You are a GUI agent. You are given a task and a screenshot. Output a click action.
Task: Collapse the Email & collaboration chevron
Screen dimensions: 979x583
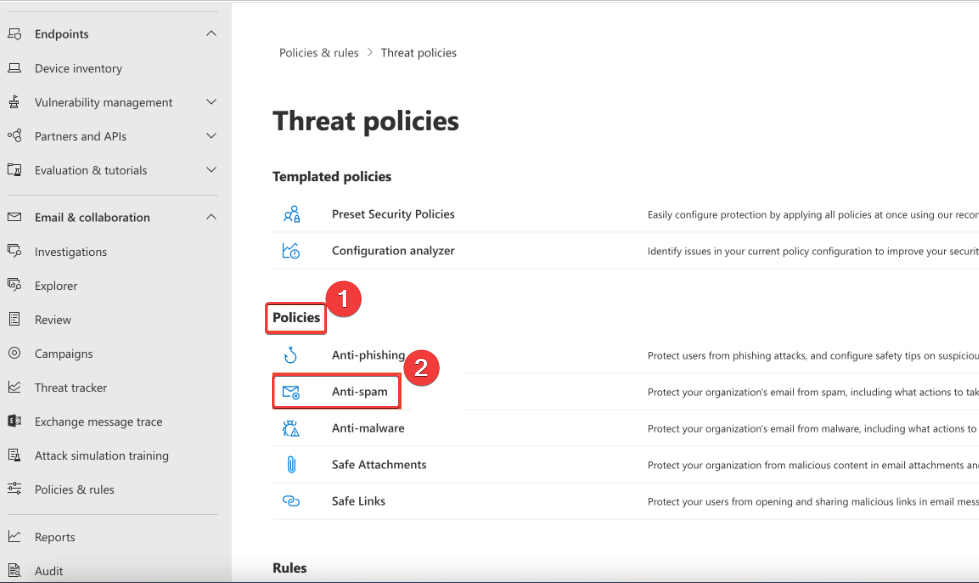click(211, 217)
